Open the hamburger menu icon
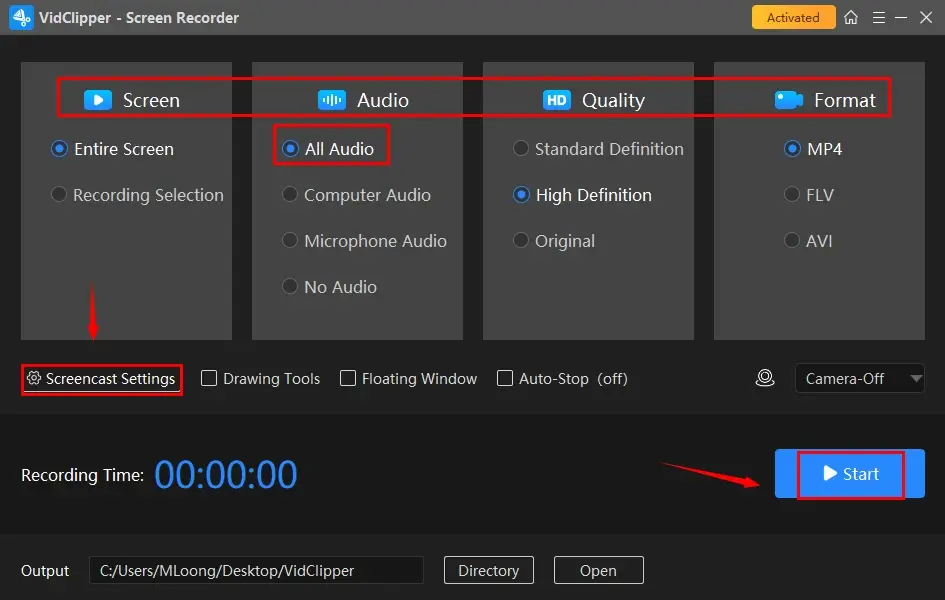The width and height of the screenshot is (945, 600). pos(879,18)
